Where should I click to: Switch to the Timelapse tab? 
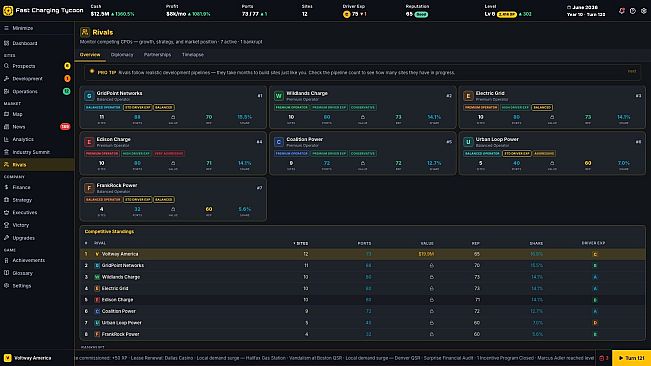(193, 55)
